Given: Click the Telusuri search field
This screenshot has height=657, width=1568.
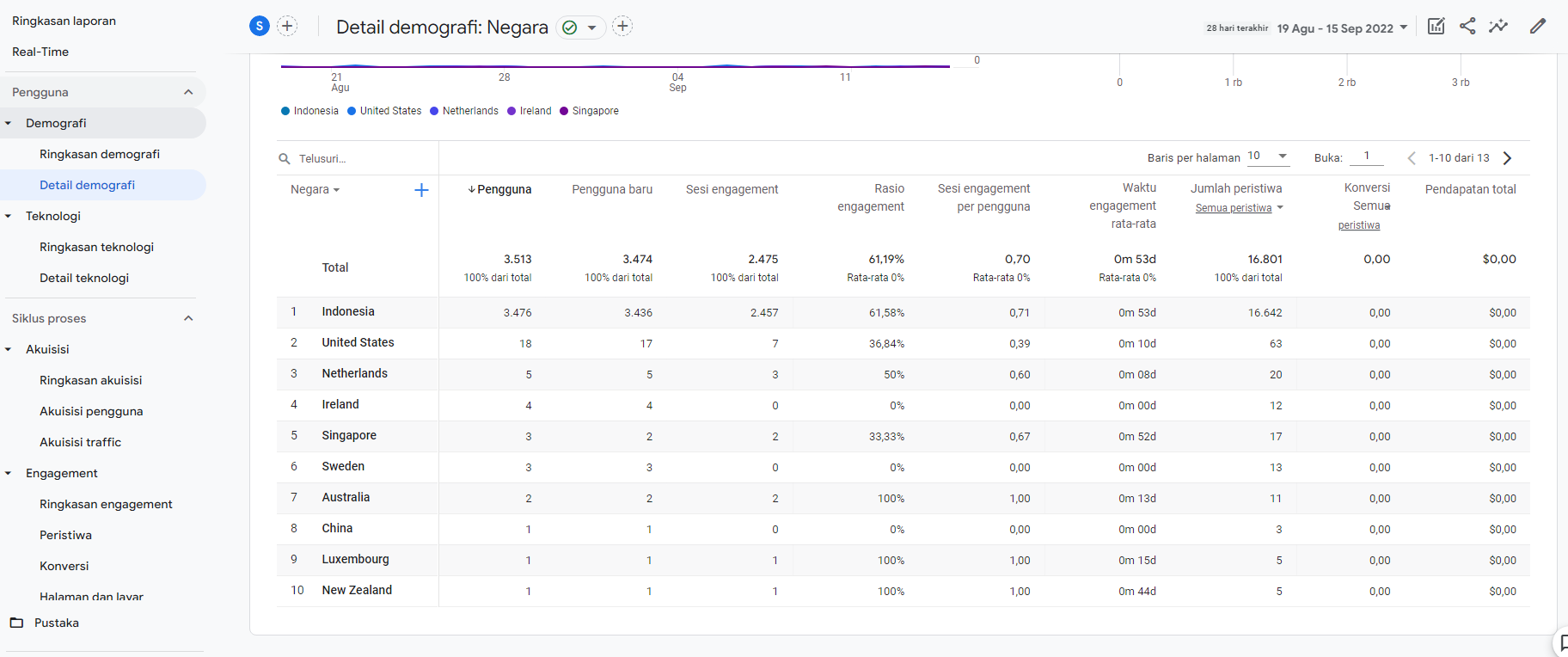Looking at the screenshot, I should (357, 158).
